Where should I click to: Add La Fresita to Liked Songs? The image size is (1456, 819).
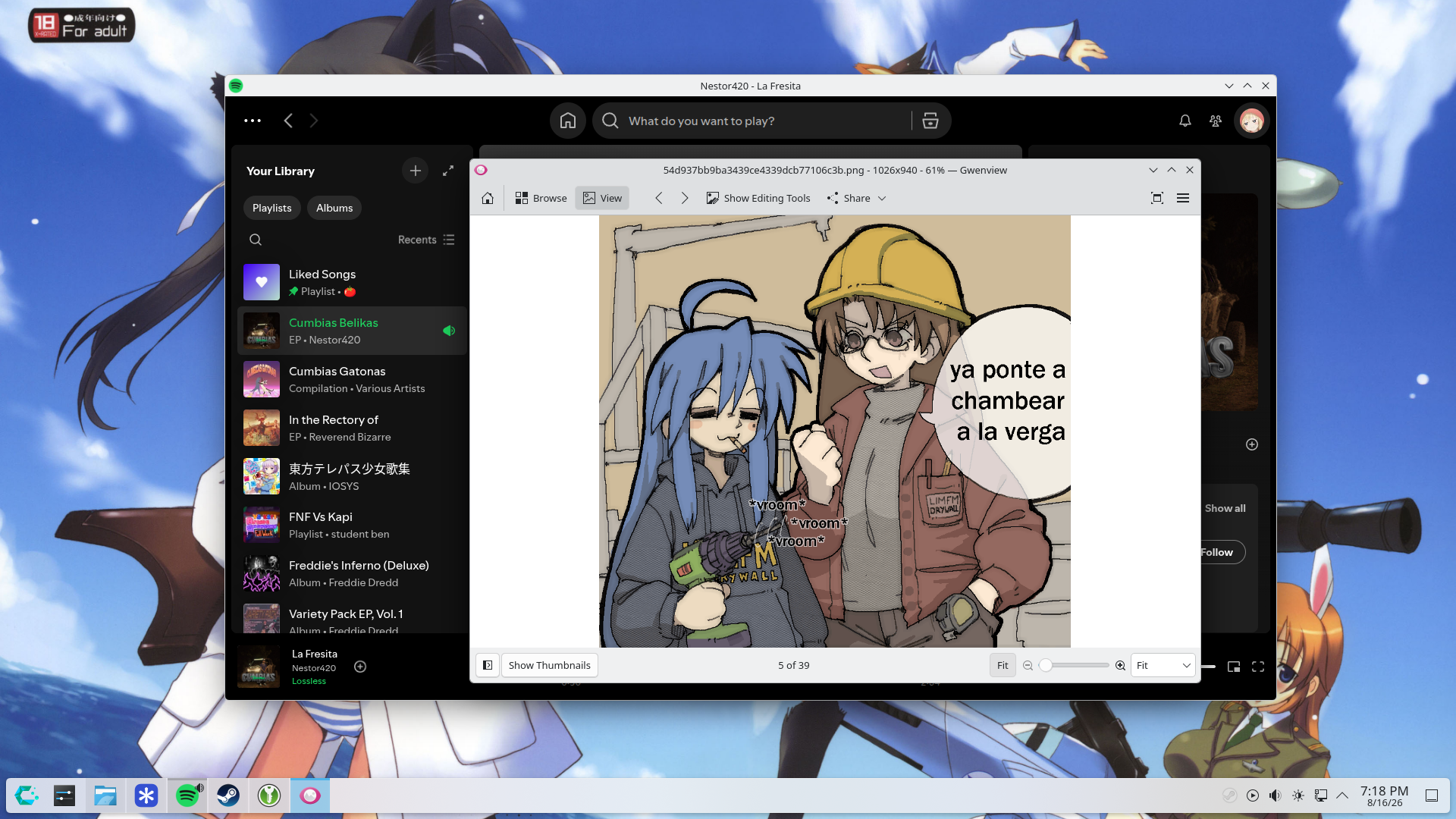pyautogui.click(x=360, y=667)
